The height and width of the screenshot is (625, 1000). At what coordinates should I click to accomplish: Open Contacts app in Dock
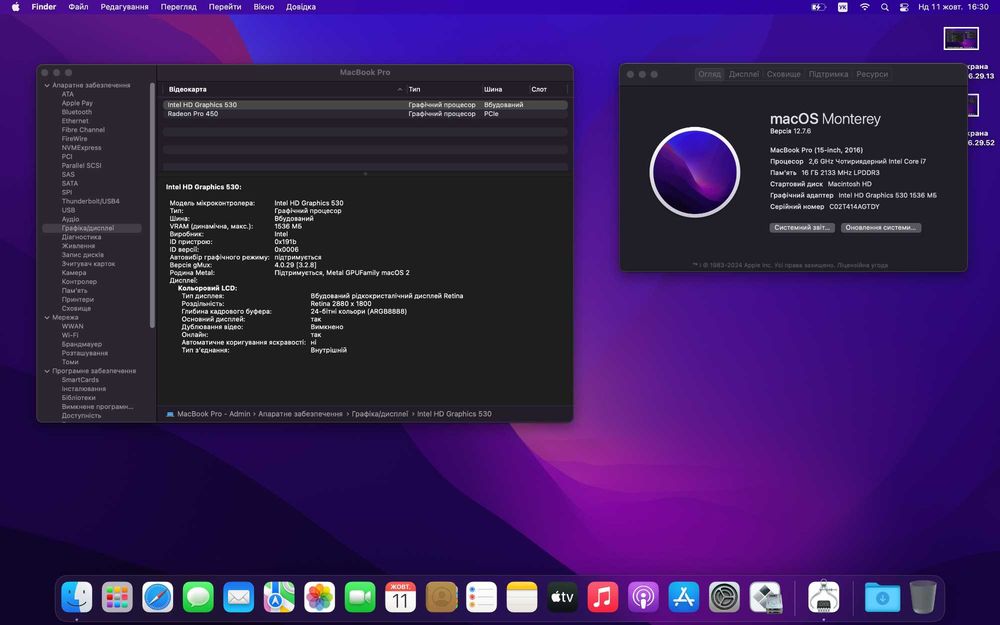click(441, 598)
